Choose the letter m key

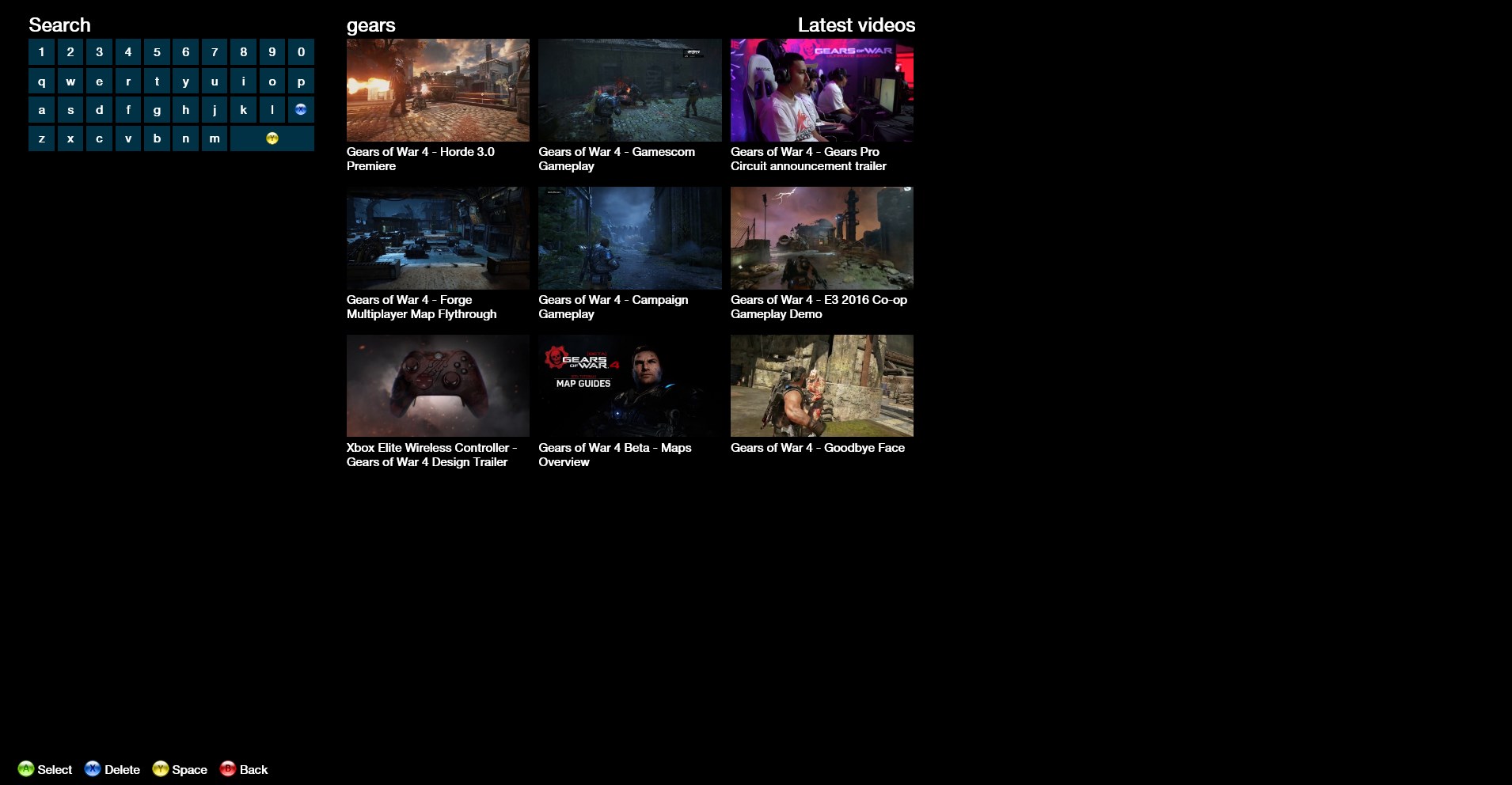click(215, 138)
